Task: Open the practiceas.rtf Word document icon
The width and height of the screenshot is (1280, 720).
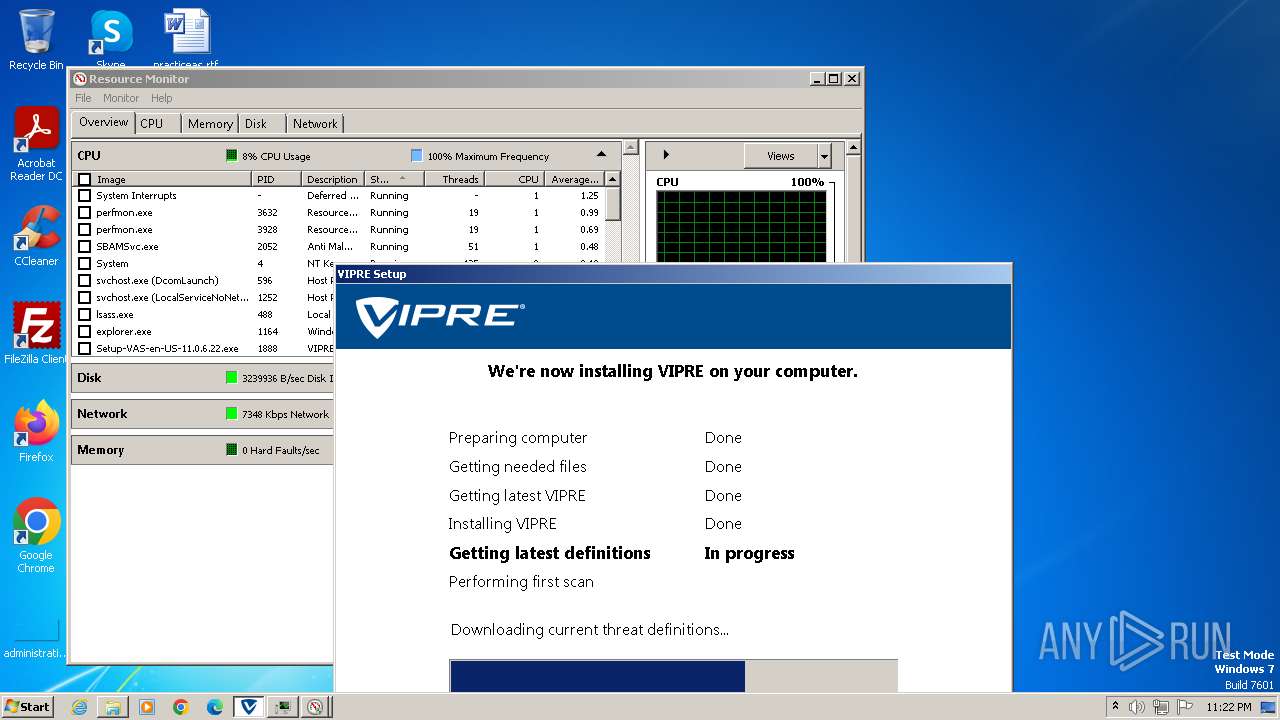Action: click(x=186, y=38)
